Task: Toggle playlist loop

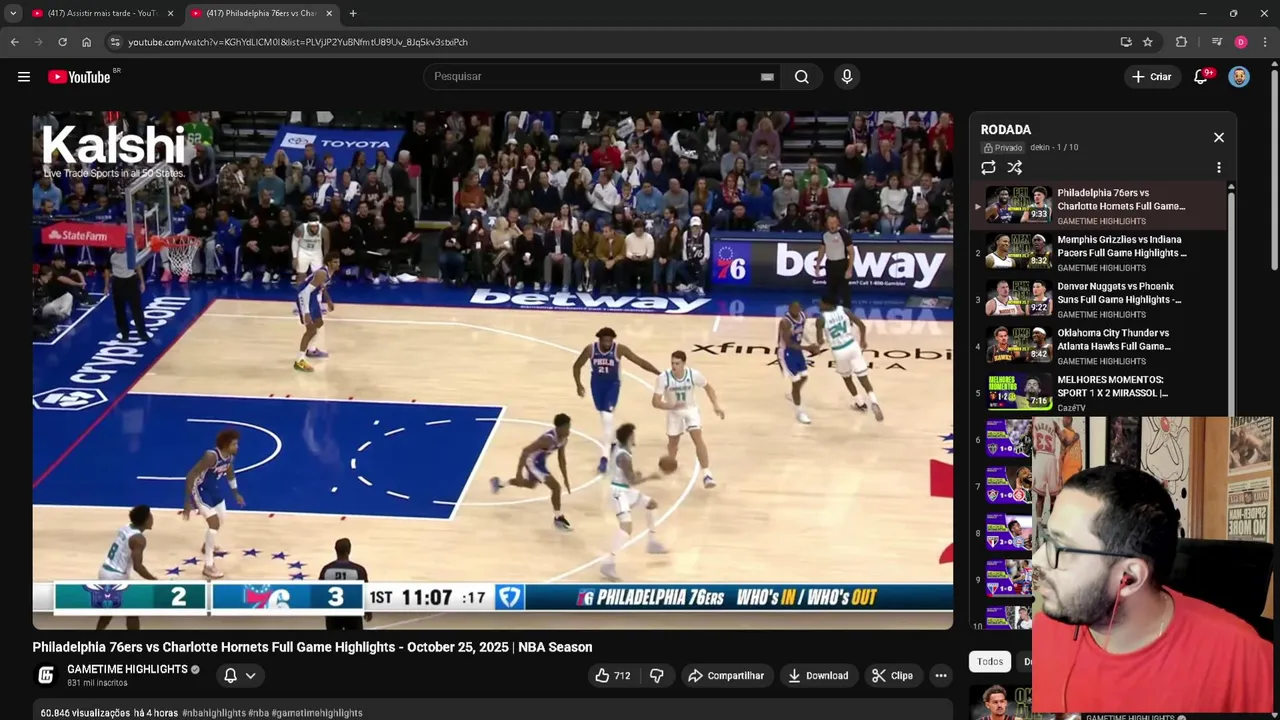Action: click(x=988, y=168)
